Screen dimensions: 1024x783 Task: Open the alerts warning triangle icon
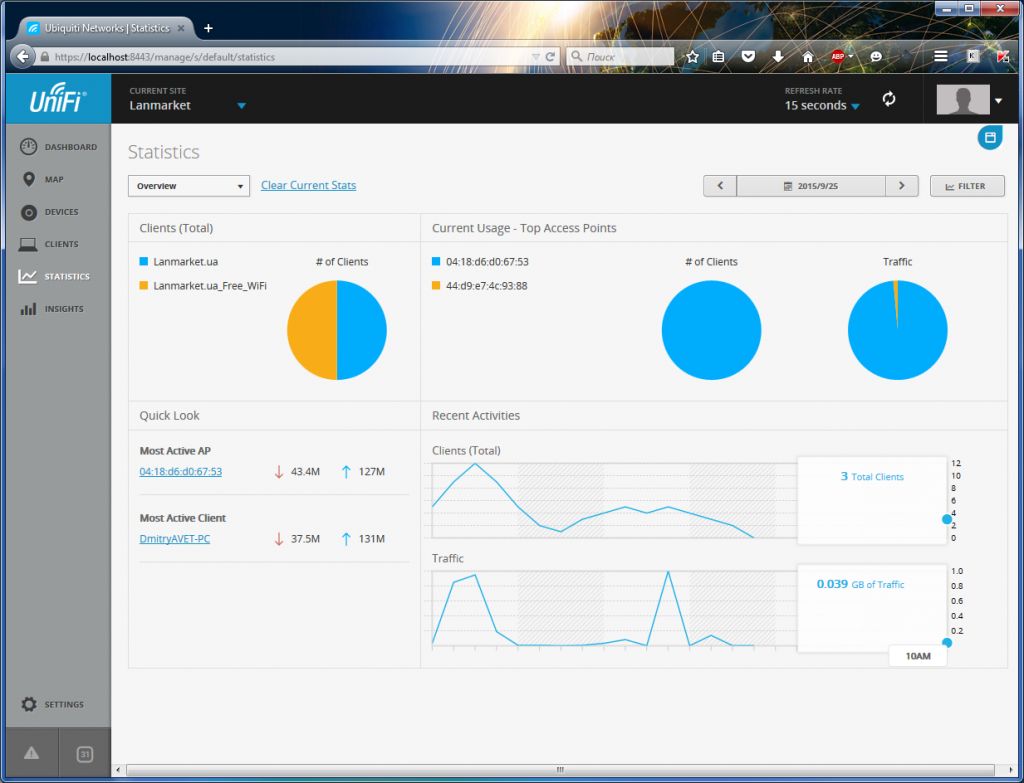click(x=31, y=754)
